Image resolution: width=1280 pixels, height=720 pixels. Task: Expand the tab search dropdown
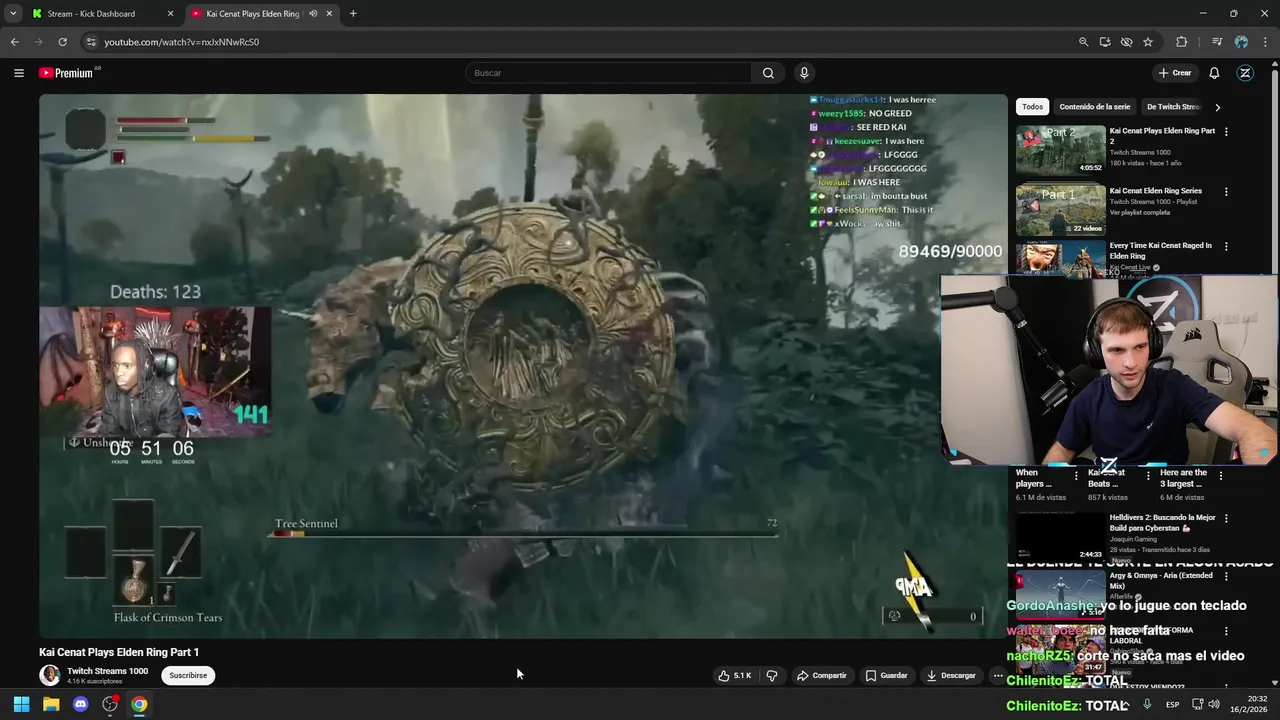click(x=12, y=14)
